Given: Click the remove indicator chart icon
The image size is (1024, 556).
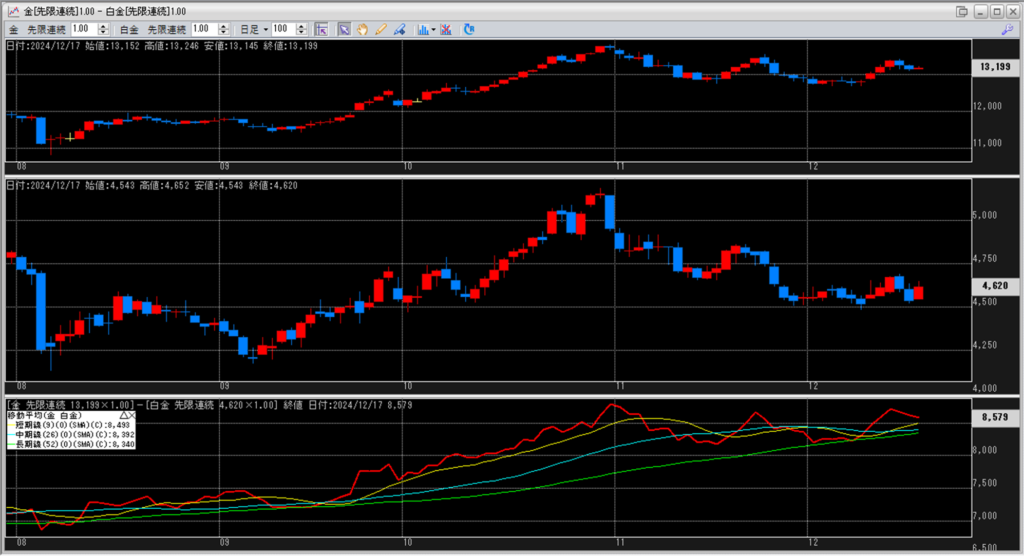Looking at the screenshot, I should [x=445, y=29].
